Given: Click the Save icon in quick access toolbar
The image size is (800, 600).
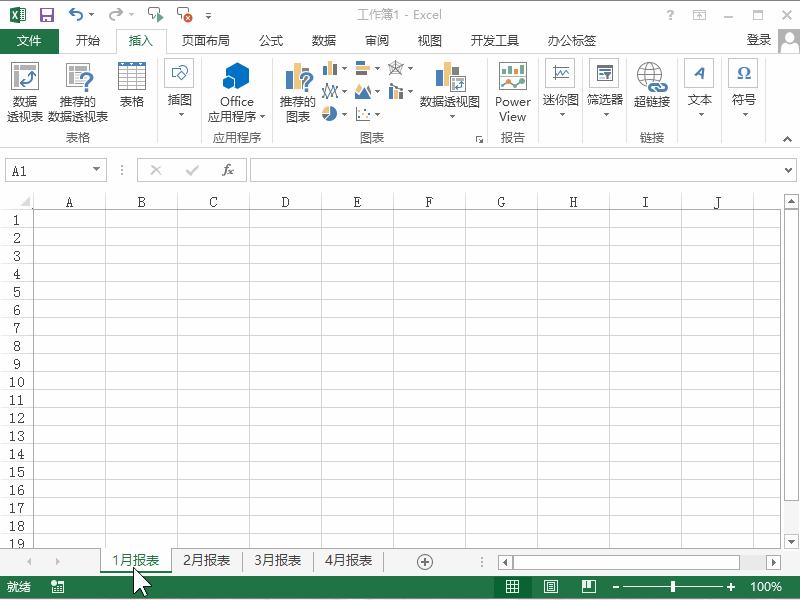Looking at the screenshot, I should click(45, 13).
